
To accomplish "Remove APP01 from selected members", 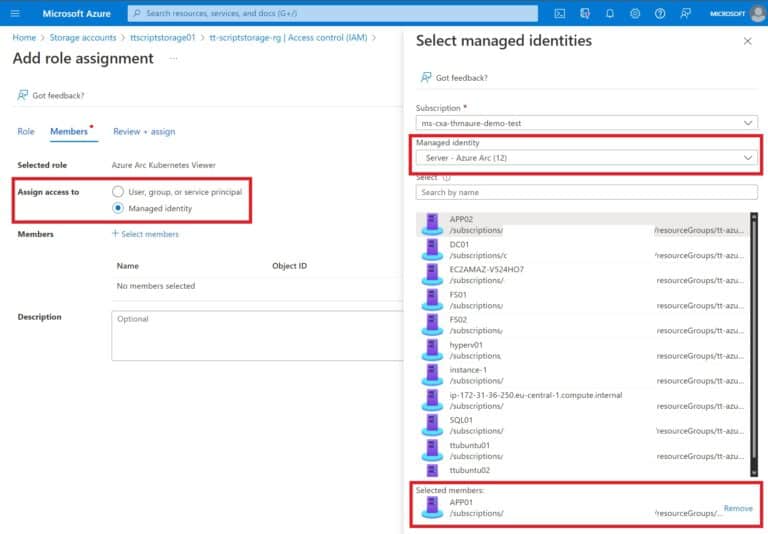I will coord(738,508).
